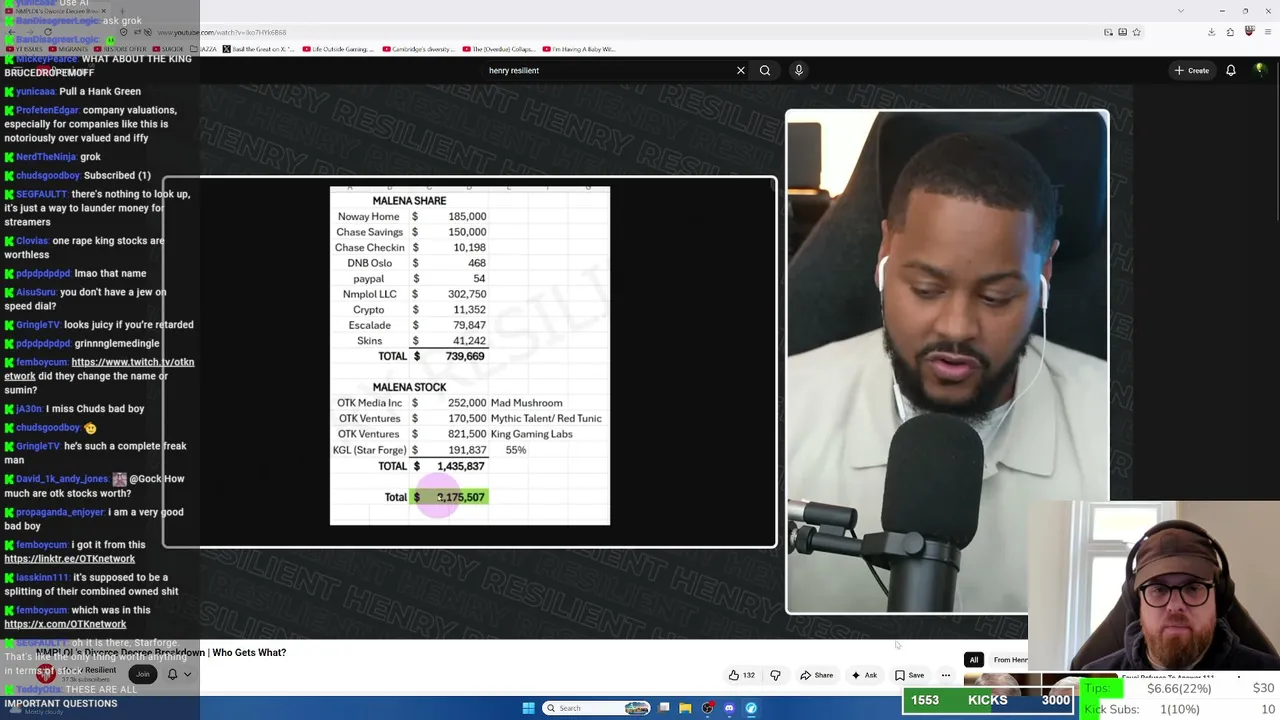Click the King Gaming Labs label
The width and height of the screenshot is (1280, 720).
pos(531,434)
